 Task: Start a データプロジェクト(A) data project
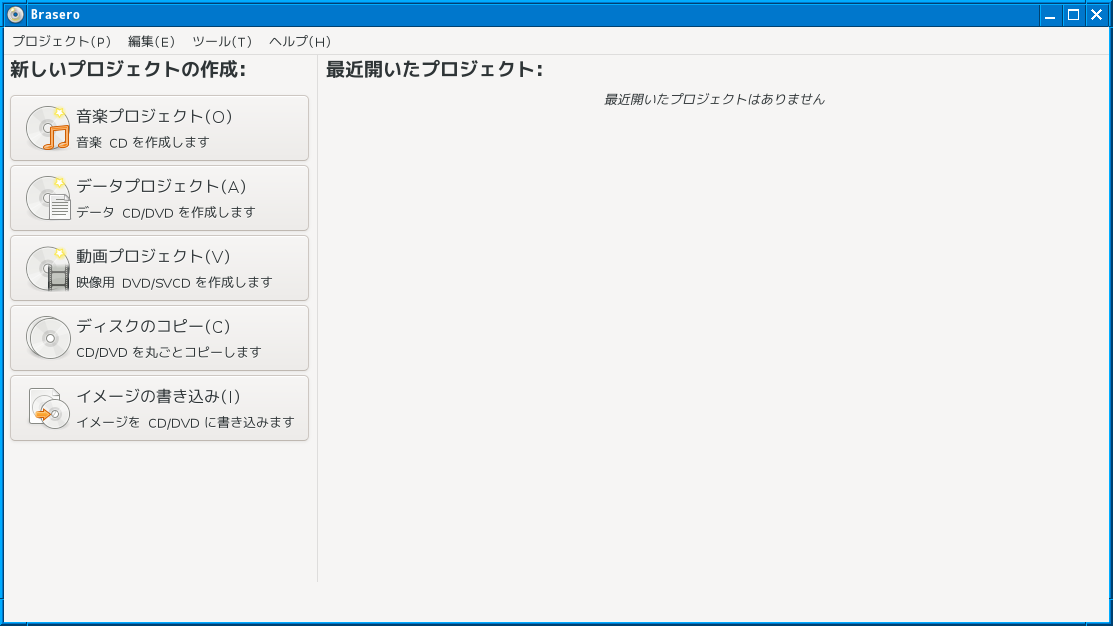tap(160, 198)
